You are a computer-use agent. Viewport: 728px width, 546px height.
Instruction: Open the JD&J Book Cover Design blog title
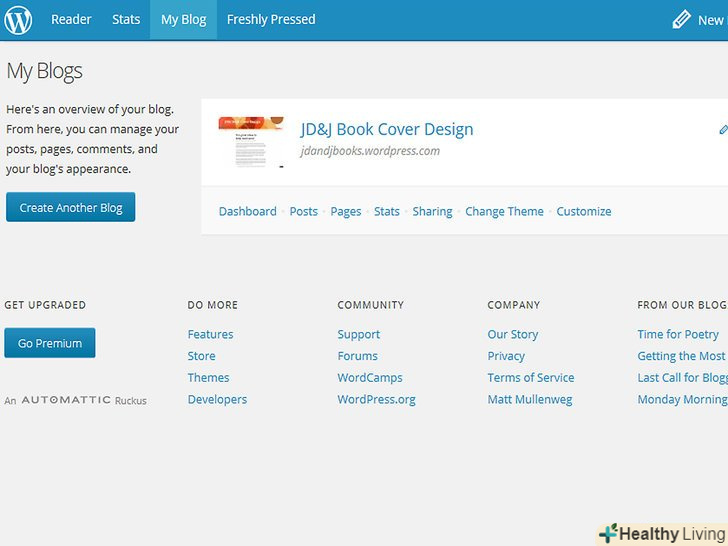tap(387, 129)
